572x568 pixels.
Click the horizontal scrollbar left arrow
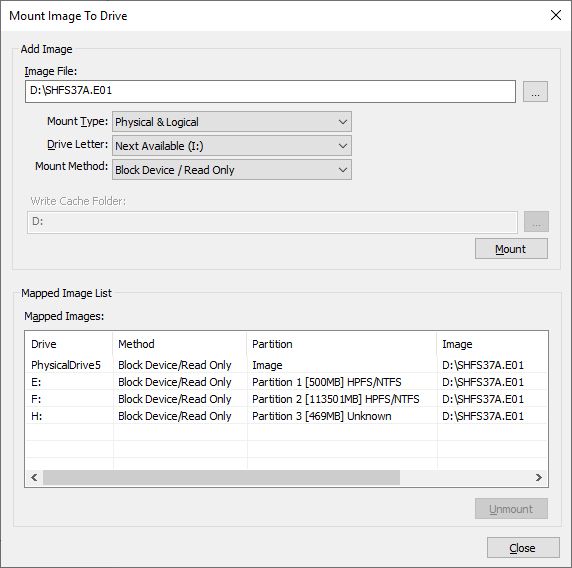[34, 478]
